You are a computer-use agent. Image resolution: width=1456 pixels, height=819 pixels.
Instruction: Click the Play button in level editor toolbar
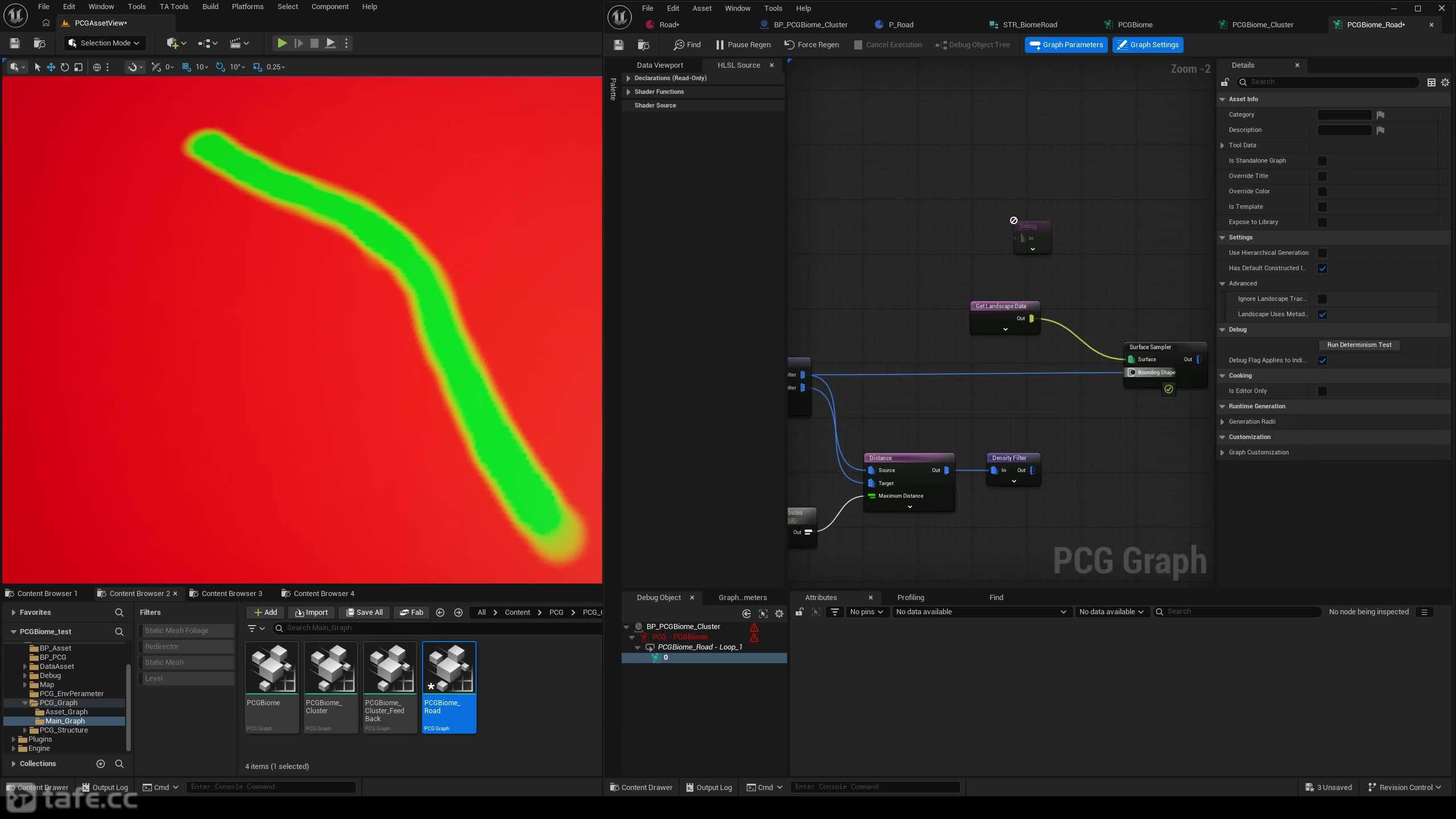[x=282, y=43]
